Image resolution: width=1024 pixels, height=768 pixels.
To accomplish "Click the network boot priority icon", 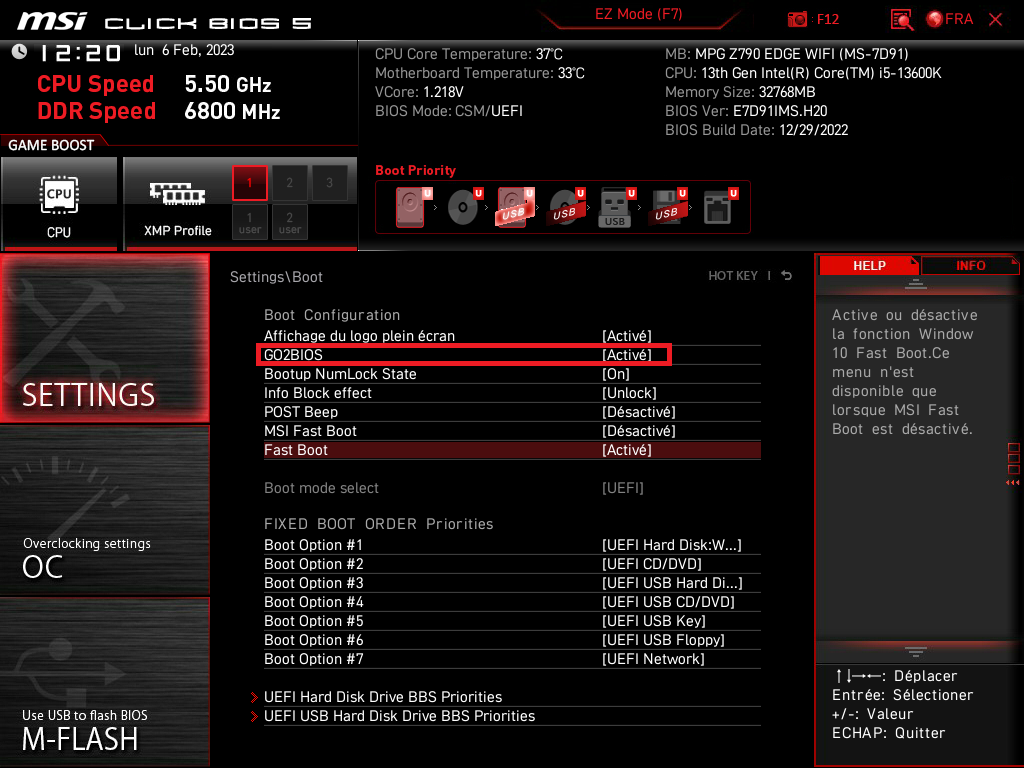I will coord(720,207).
